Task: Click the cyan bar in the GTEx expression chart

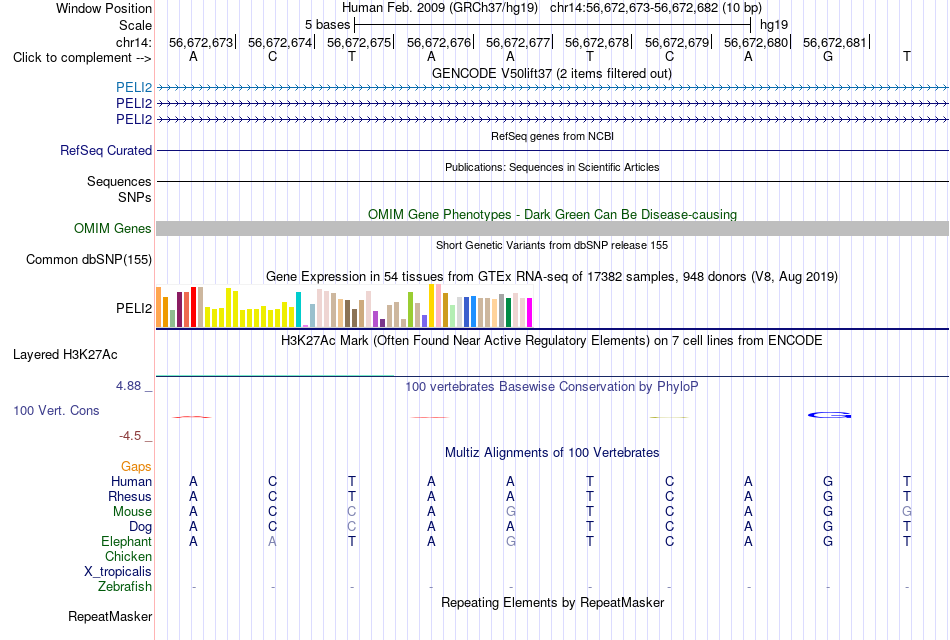Action: click(x=298, y=310)
